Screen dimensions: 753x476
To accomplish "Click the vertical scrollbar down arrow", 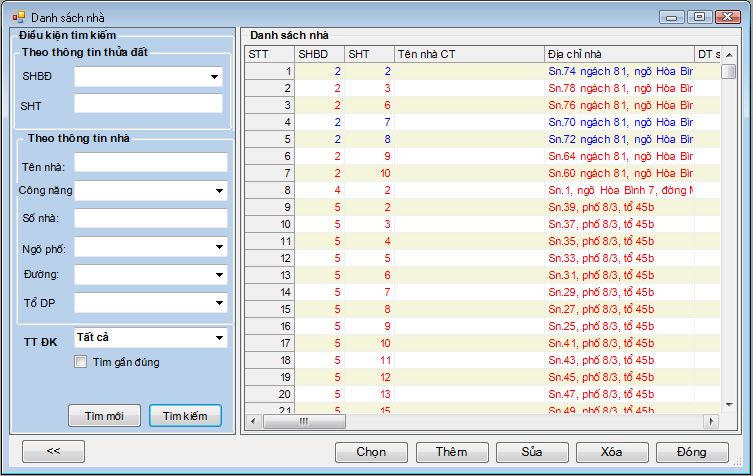I will point(729,404).
